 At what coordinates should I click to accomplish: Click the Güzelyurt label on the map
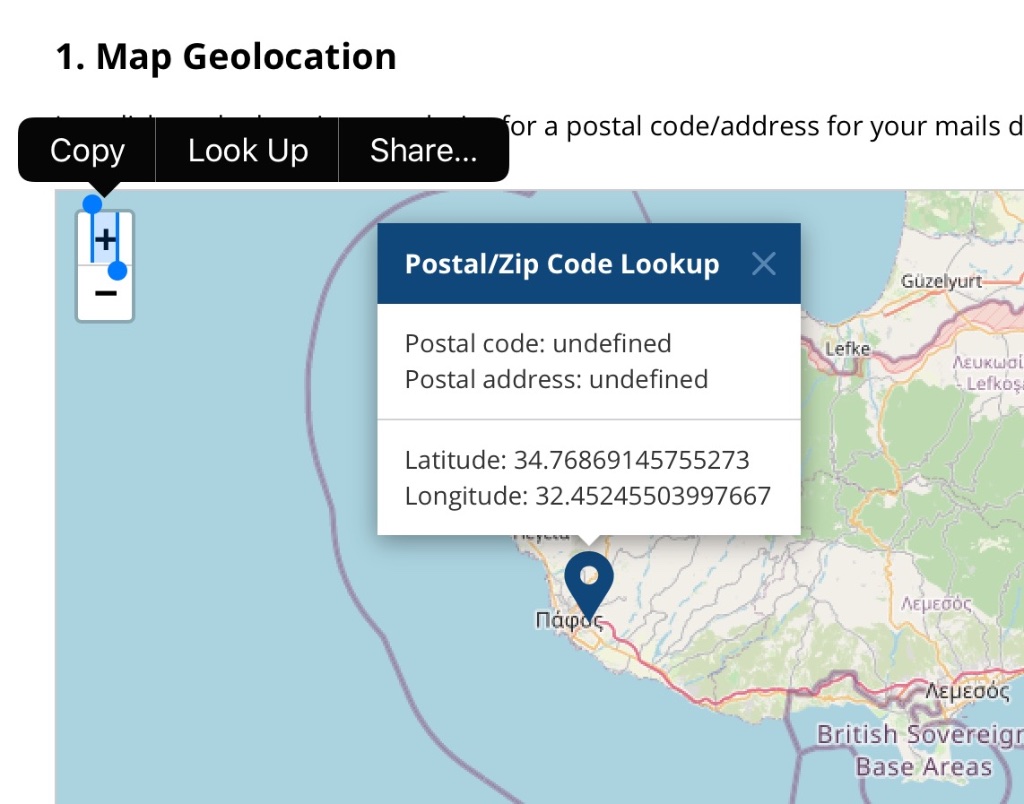coord(942,282)
